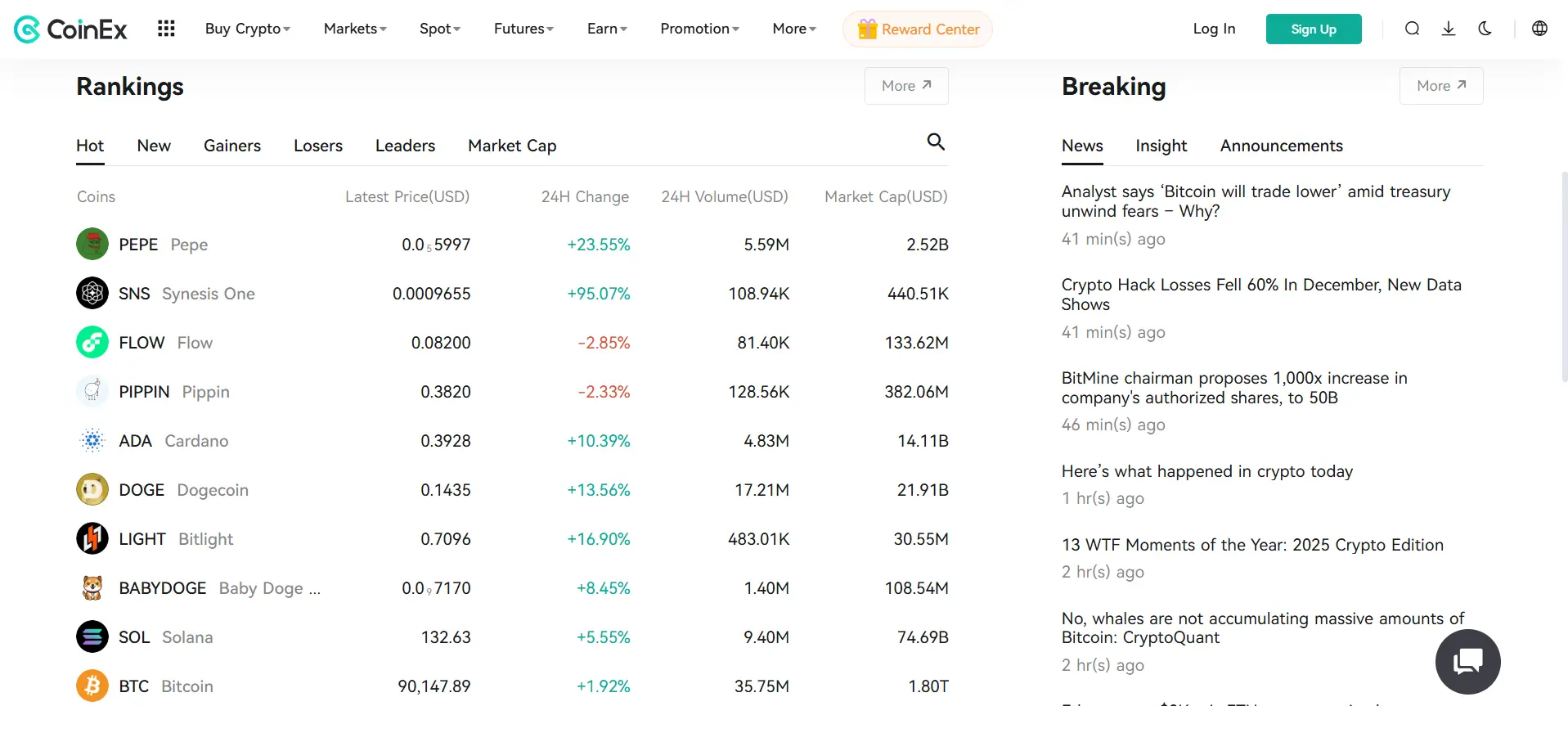Click the search magnifier in top navigation
Image resolution: width=1568 pixels, height=742 pixels.
1412,29
